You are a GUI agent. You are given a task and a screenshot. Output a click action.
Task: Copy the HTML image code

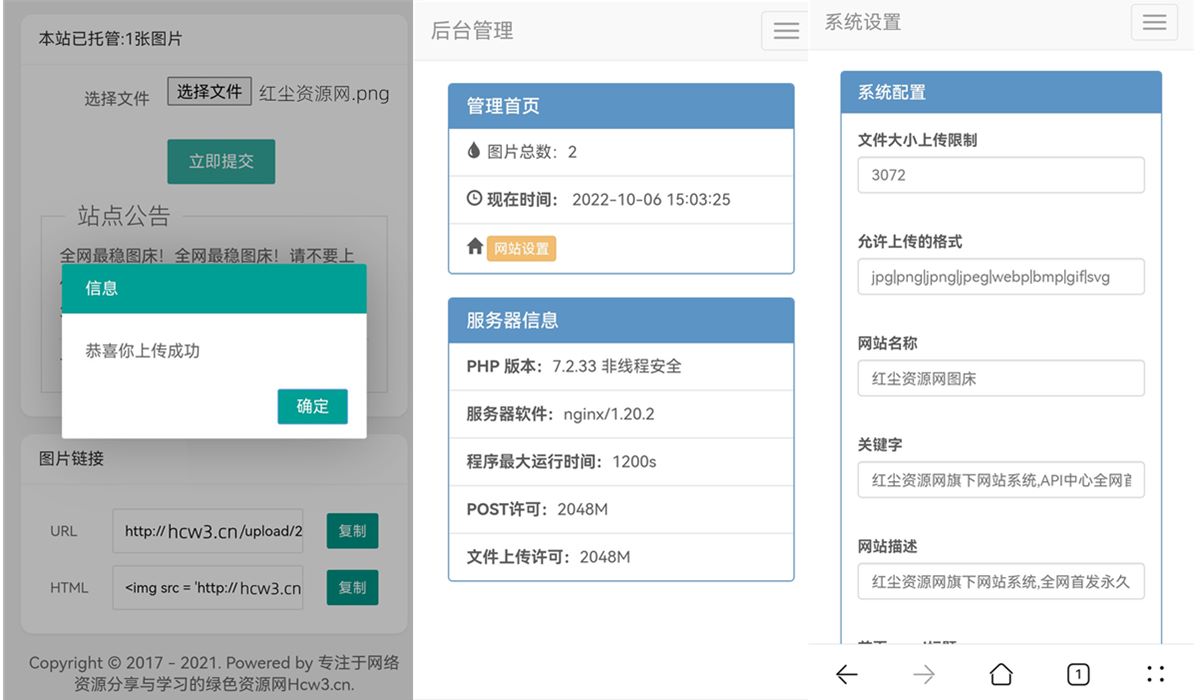352,588
